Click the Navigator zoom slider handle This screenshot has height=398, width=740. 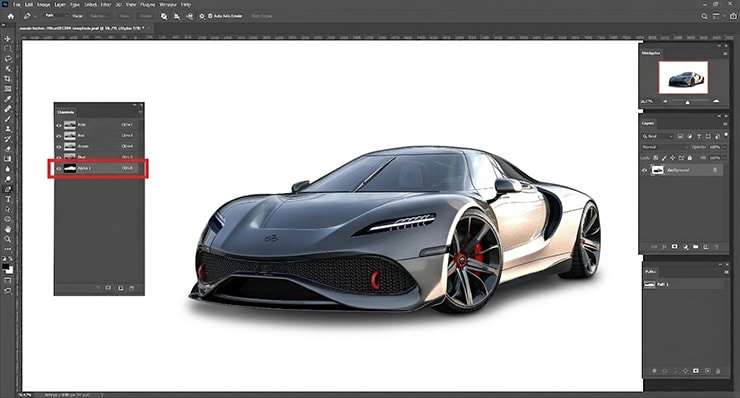point(687,102)
